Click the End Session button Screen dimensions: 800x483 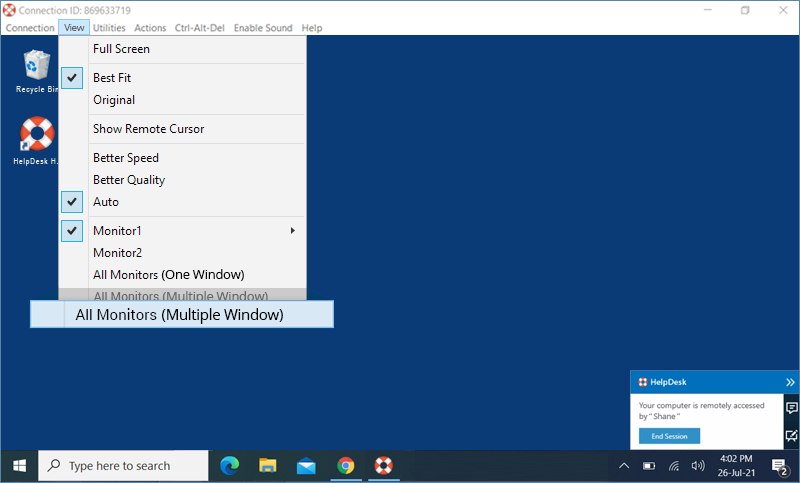670,436
